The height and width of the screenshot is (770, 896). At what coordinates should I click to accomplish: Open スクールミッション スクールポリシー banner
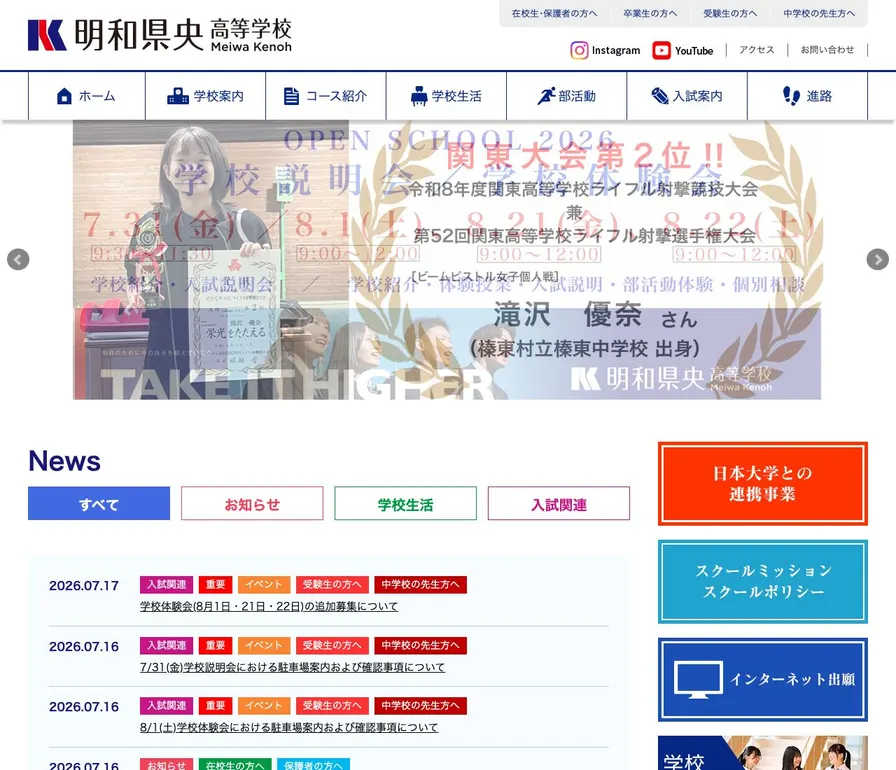tap(763, 581)
